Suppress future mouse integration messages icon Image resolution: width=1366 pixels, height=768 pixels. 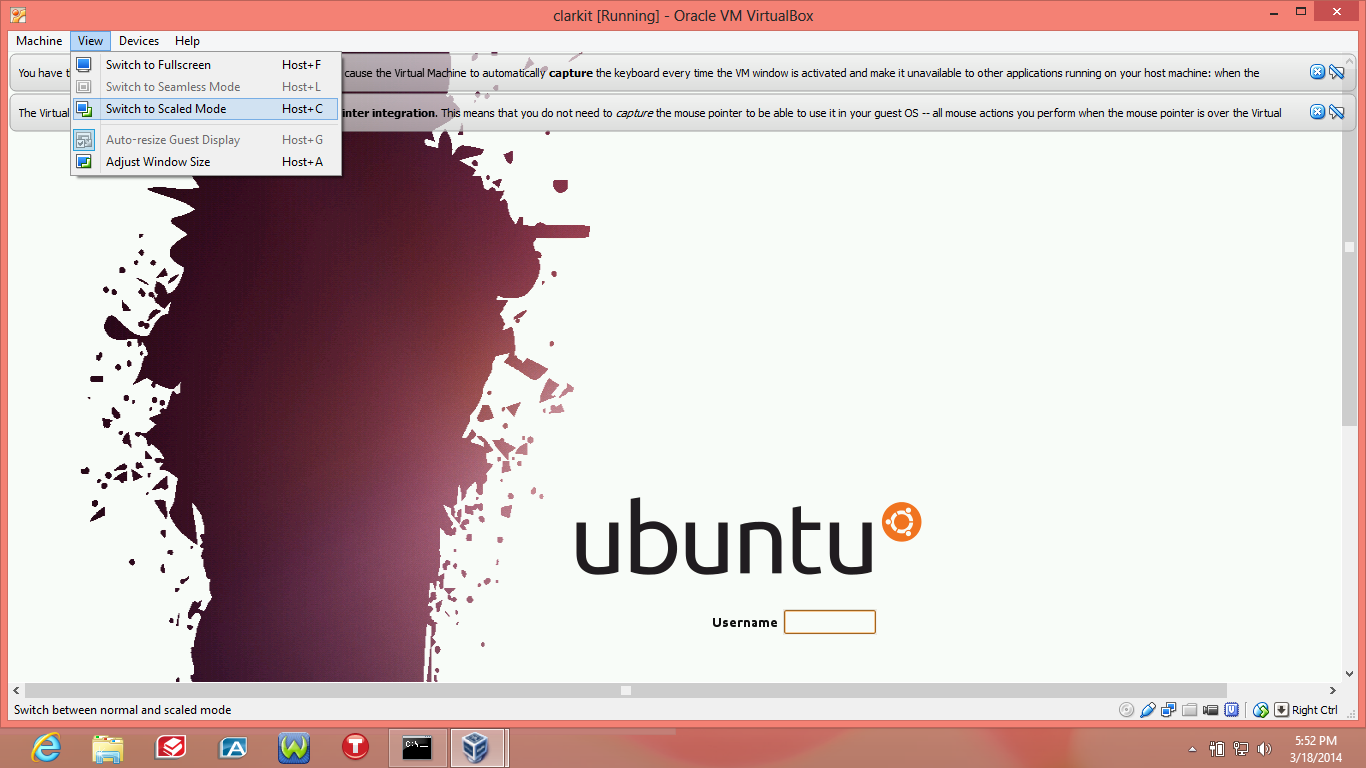(1336, 112)
